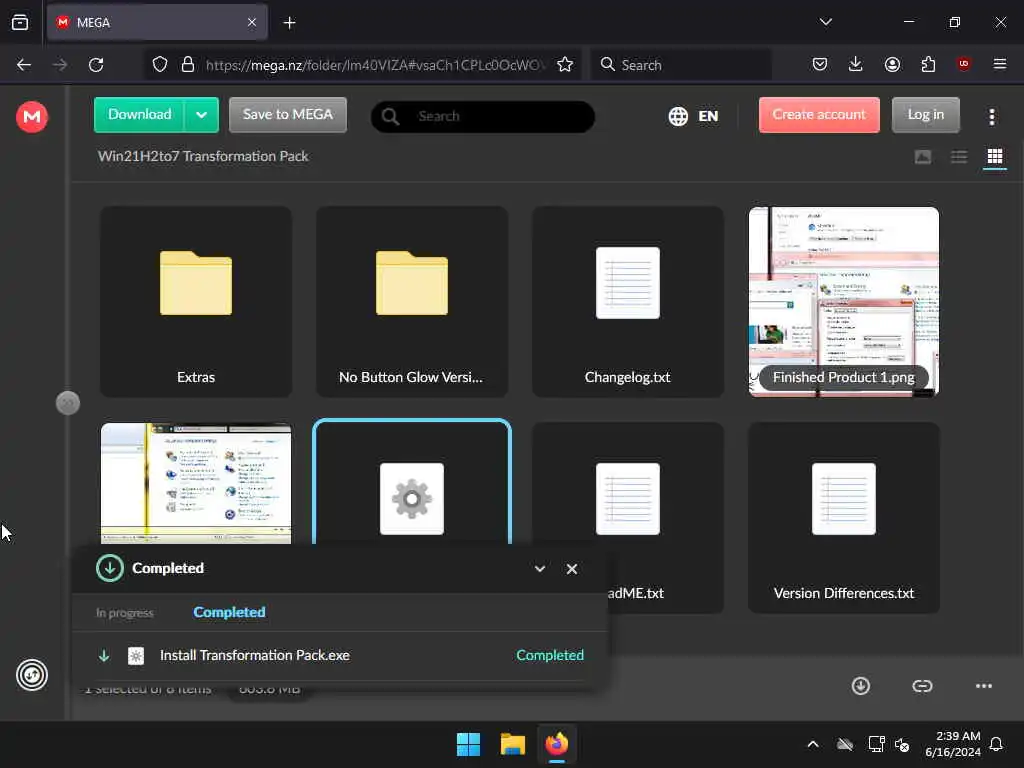The width and height of the screenshot is (1024, 768).
Task: Open the list all tabs dropdown
Action: coord(825,22)
